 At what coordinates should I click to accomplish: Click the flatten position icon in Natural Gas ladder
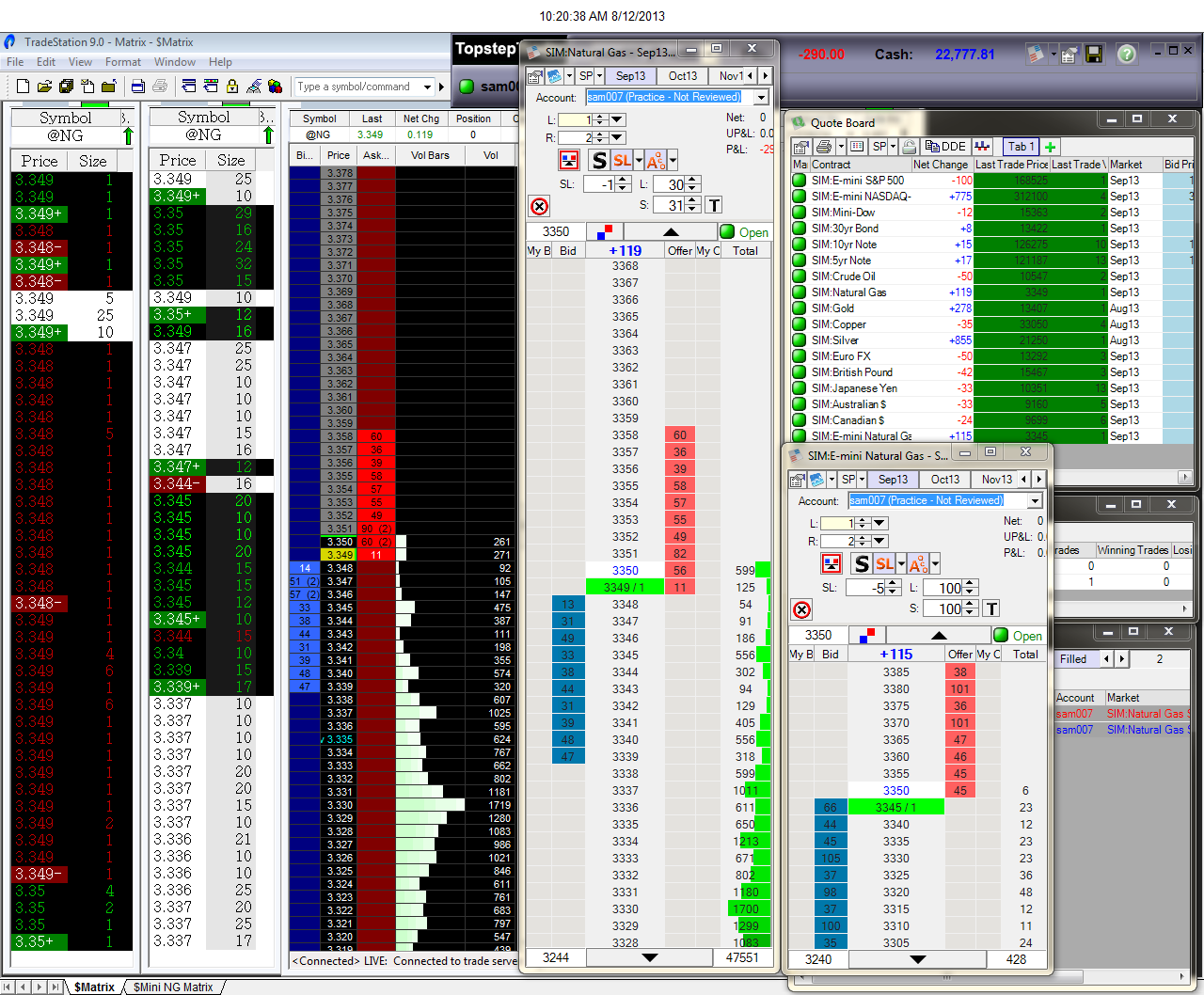click(569, 160)
